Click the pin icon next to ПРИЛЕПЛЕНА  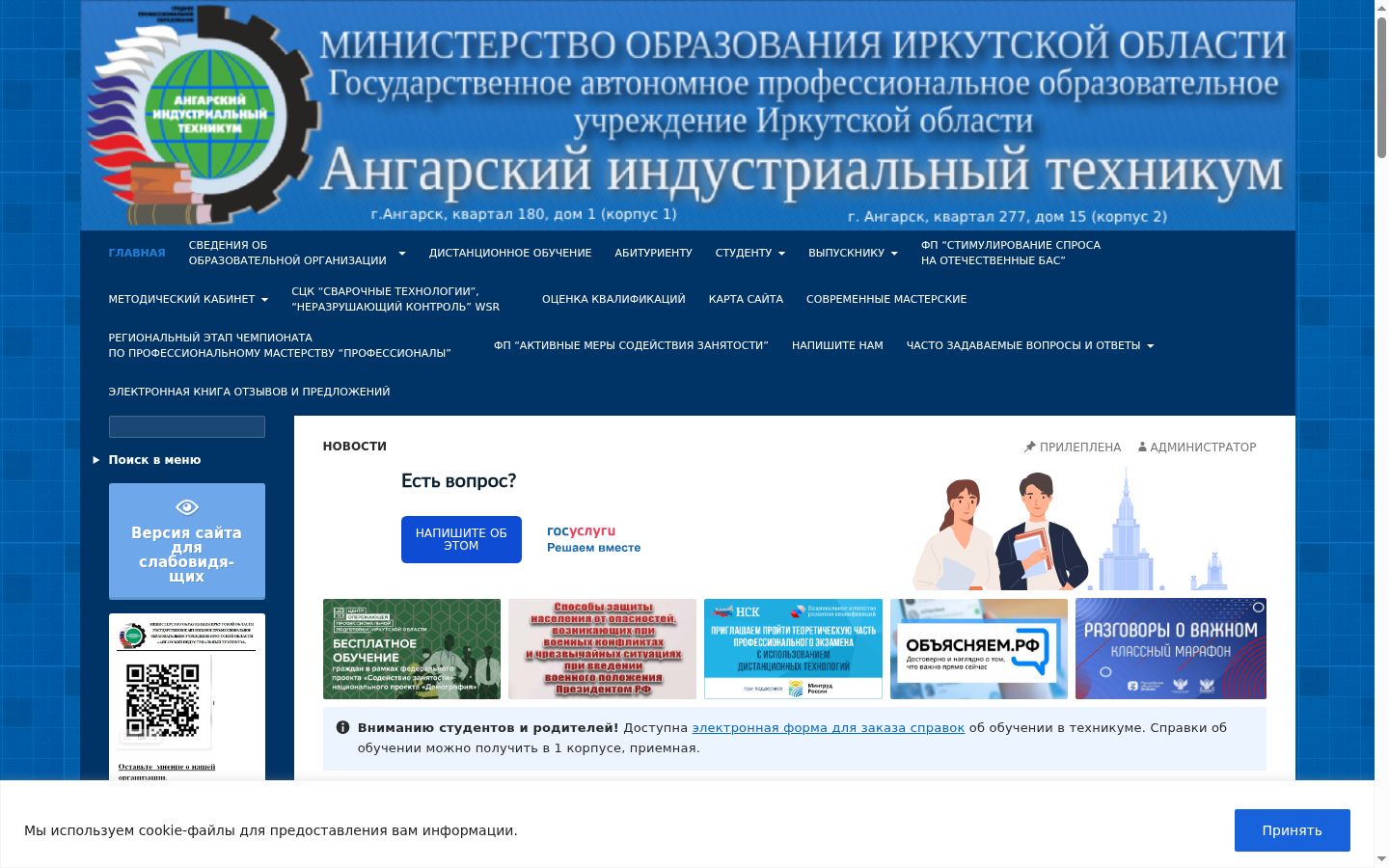click(1029, 447)
